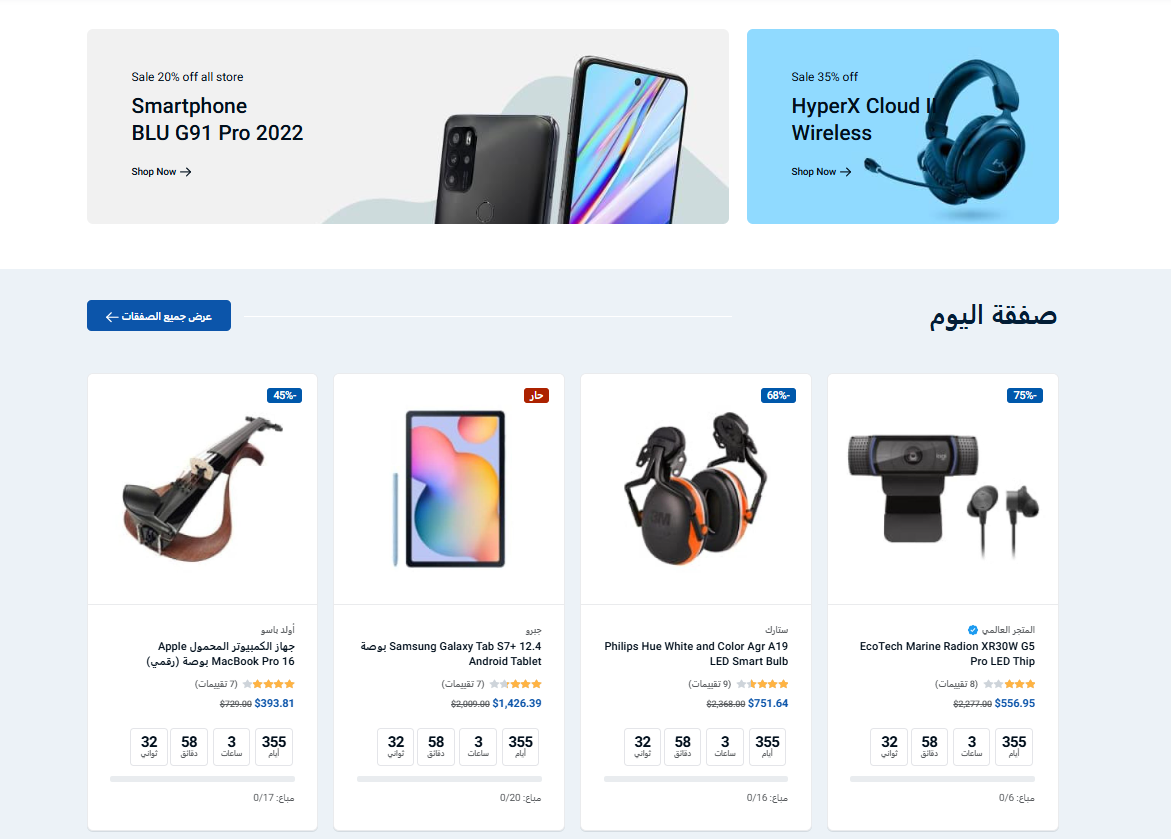This screenshot has width=1171, height=839.
Task: Click the -45% discount badge
Action: (285, 395)
